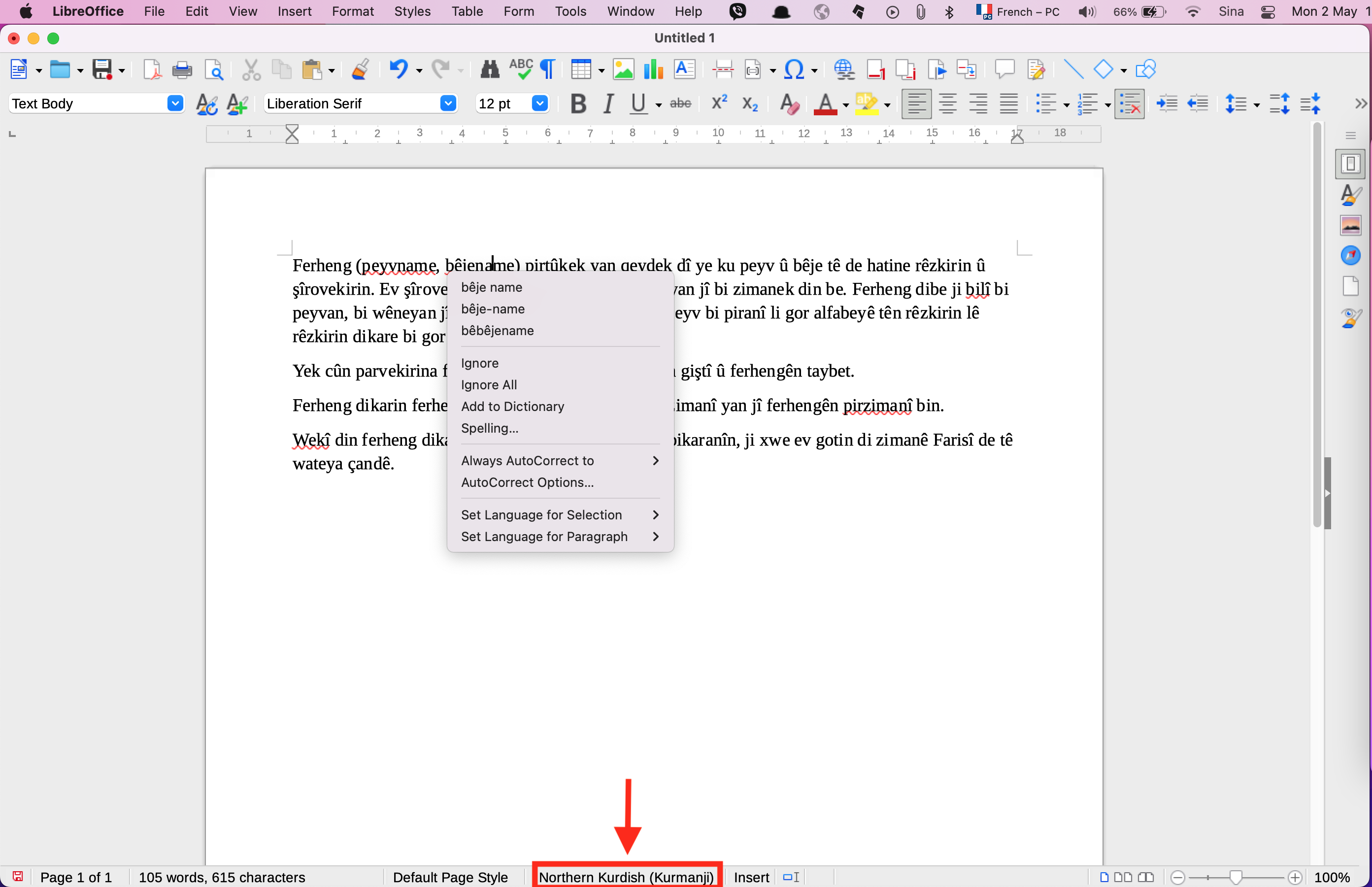This screenshot has height=887, width=1372.
Task: Toggle formatting marks pilcrow button
Action: tap(547, 69)
